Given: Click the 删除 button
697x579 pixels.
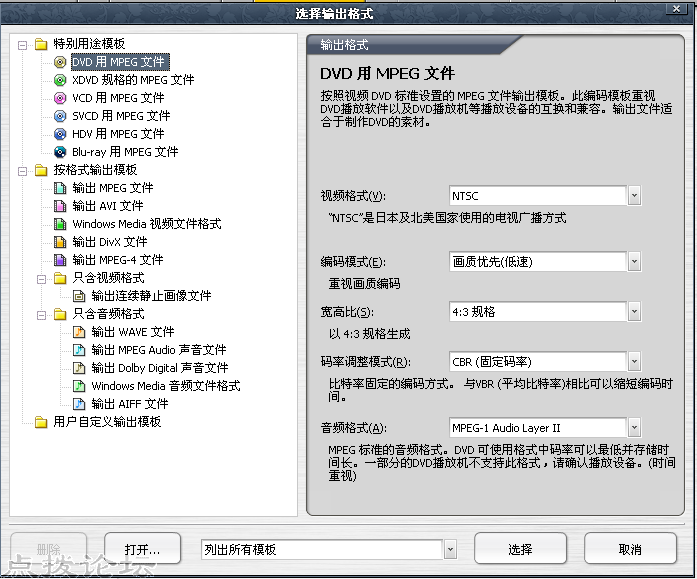Looking at the screenshot, I should pos(49,549).
